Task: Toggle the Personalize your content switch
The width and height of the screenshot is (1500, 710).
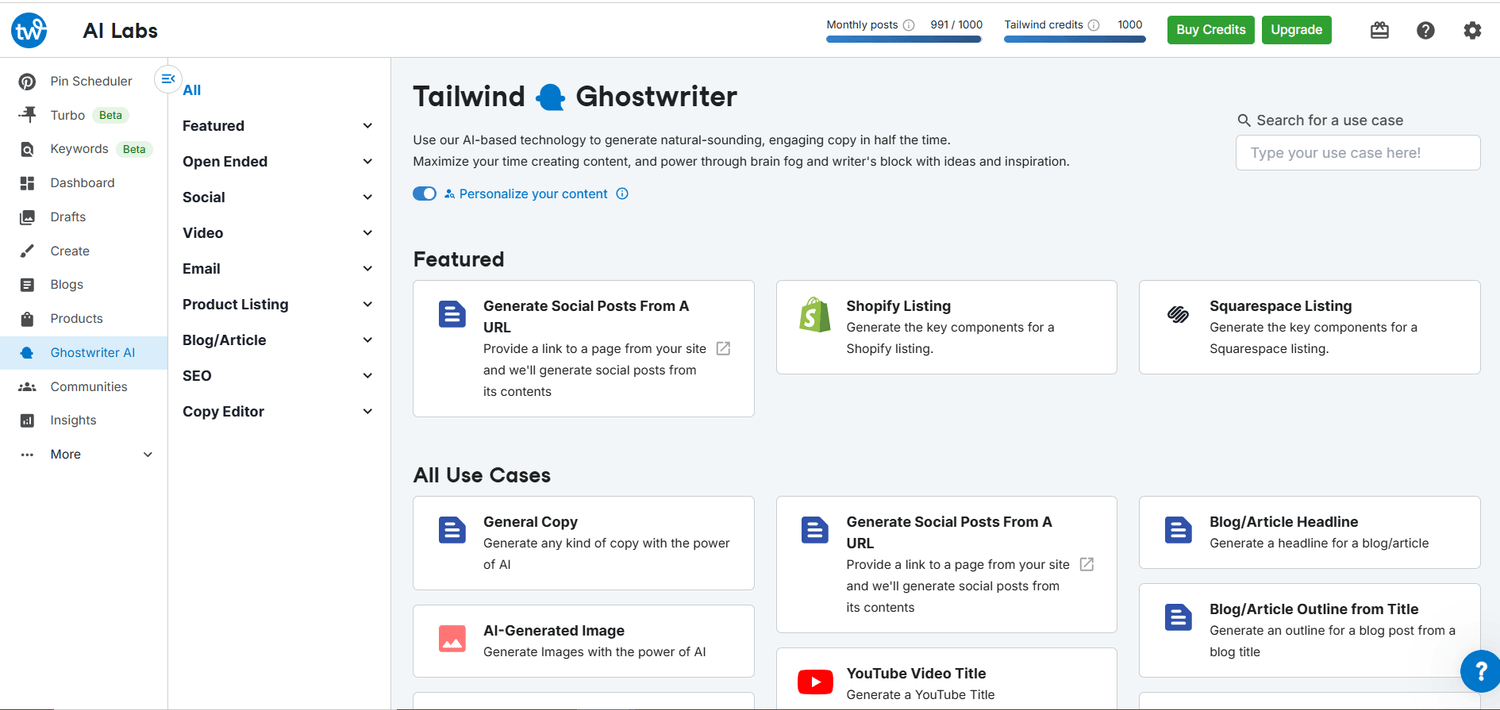Action: (x=425, y=194)
